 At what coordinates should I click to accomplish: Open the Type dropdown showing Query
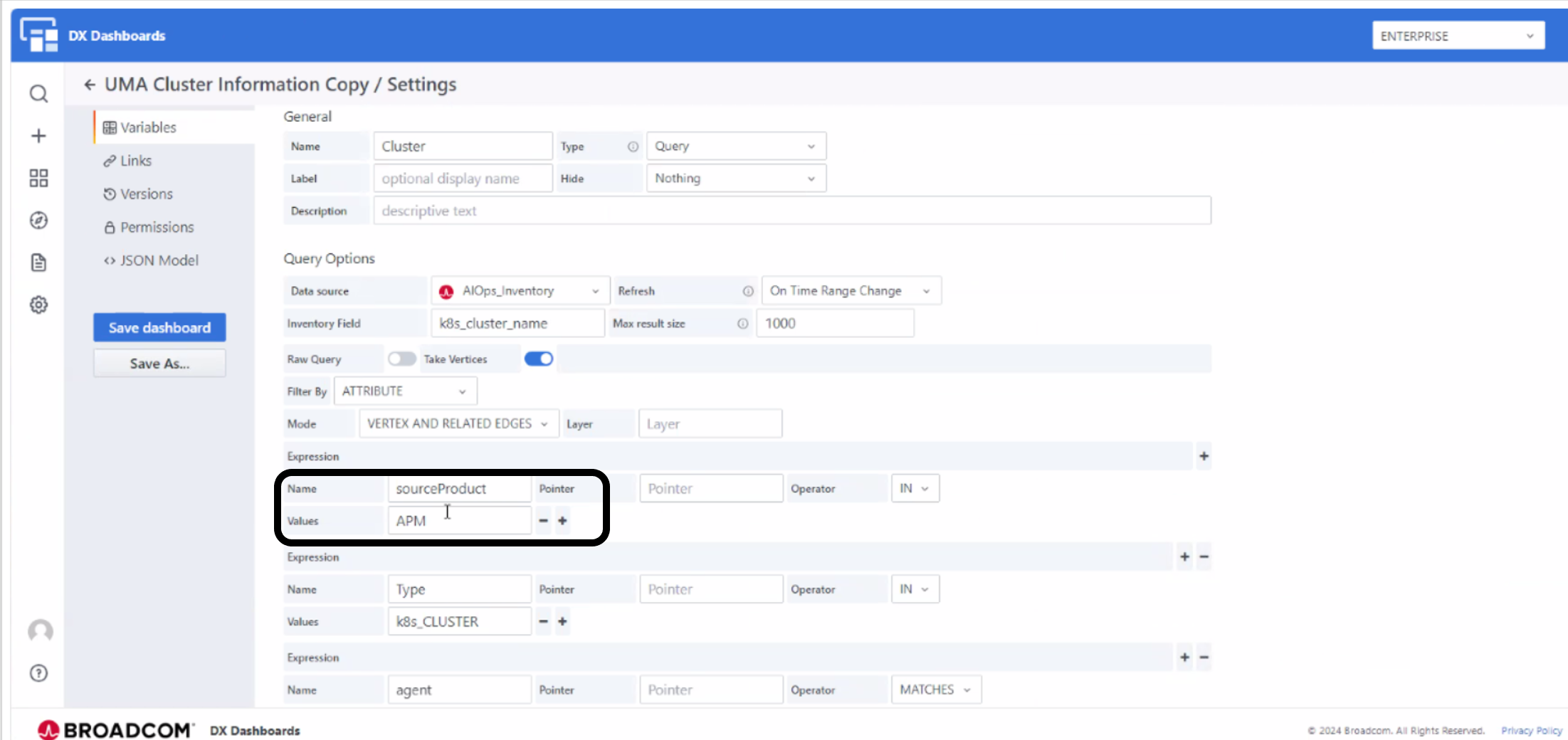[x=735, y=146]
